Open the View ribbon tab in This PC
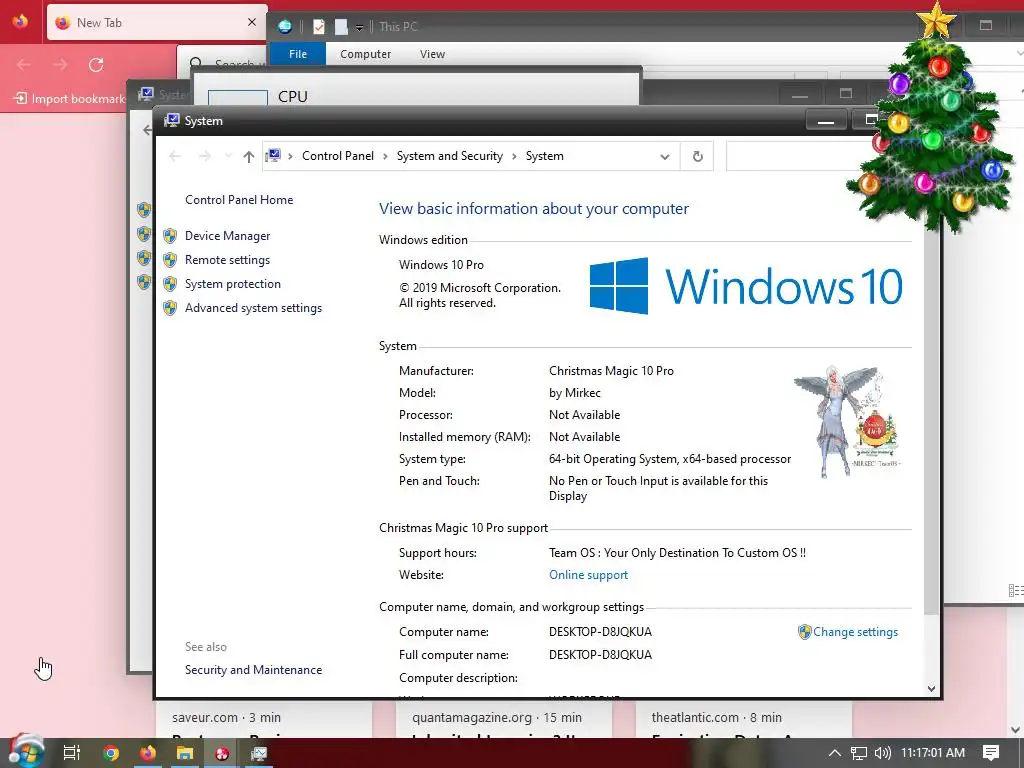The width and height of the screenshot is (1024, 768). (x=432, y=54)
